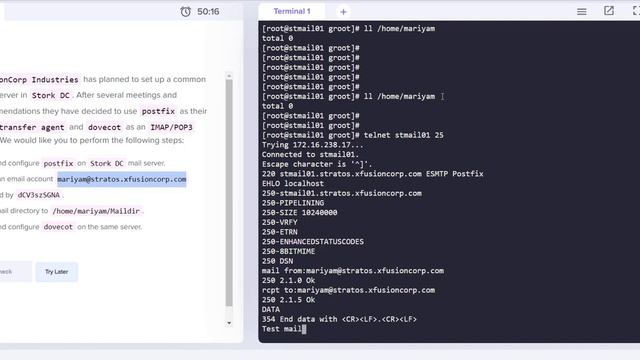
Task: Click the '250-8BITMIME' terminal line
Action: (x=288, y=251)
